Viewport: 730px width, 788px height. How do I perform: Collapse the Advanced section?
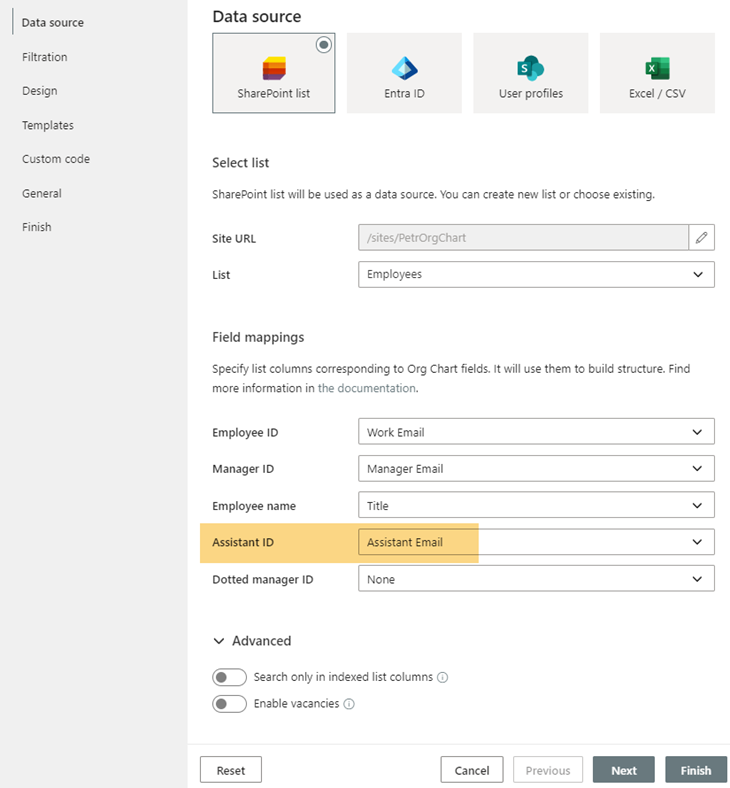coord(252,641)
